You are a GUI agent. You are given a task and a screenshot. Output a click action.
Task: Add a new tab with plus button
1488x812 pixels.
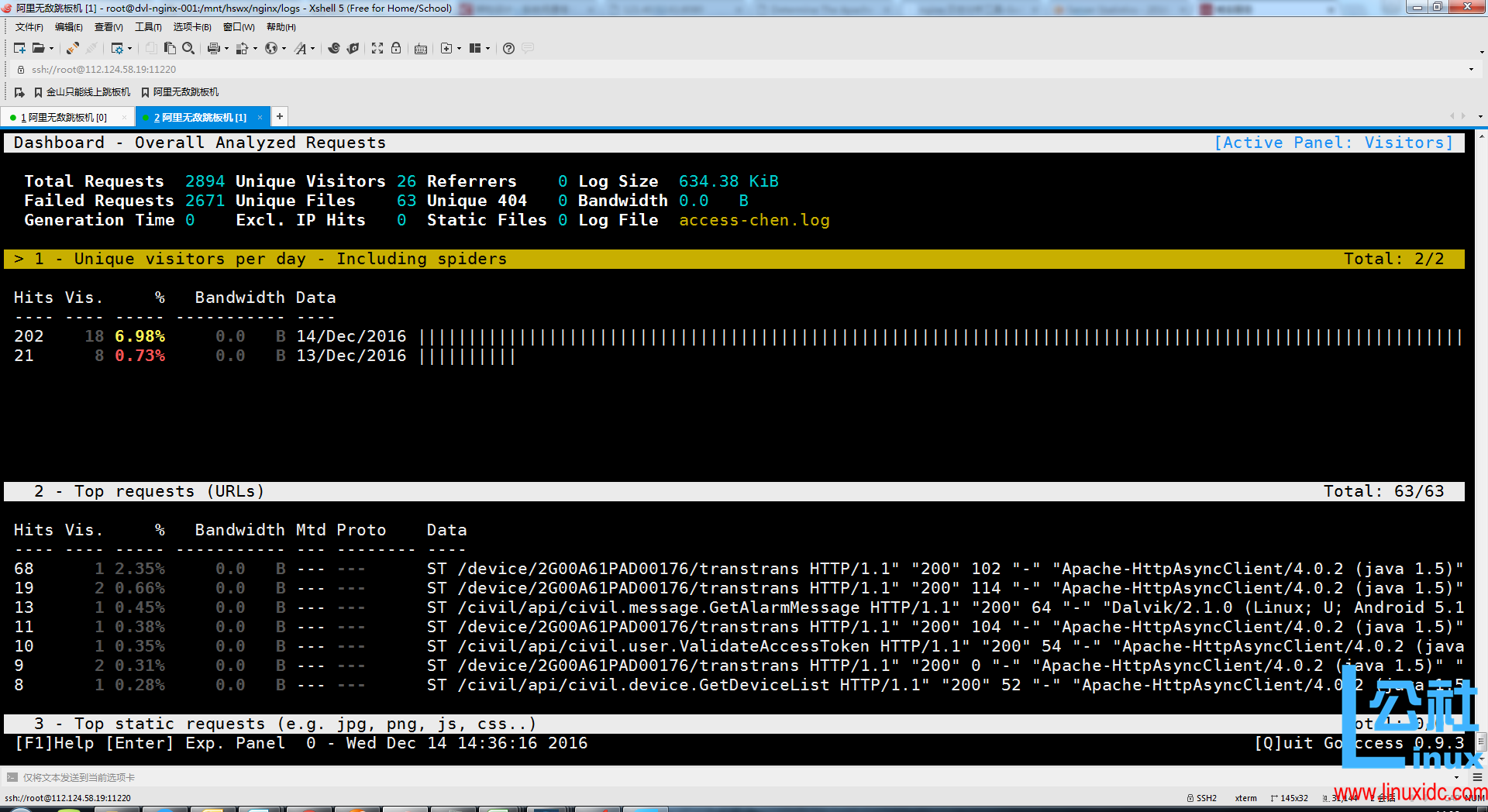[x=280, y=116]
